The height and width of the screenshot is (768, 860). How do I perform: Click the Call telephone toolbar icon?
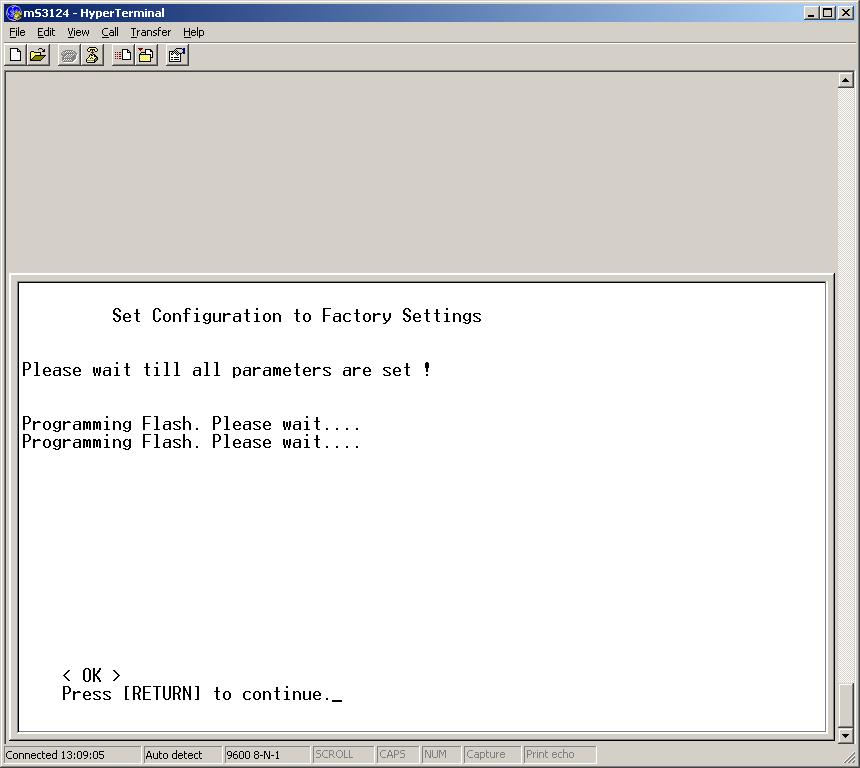[69, 56]
